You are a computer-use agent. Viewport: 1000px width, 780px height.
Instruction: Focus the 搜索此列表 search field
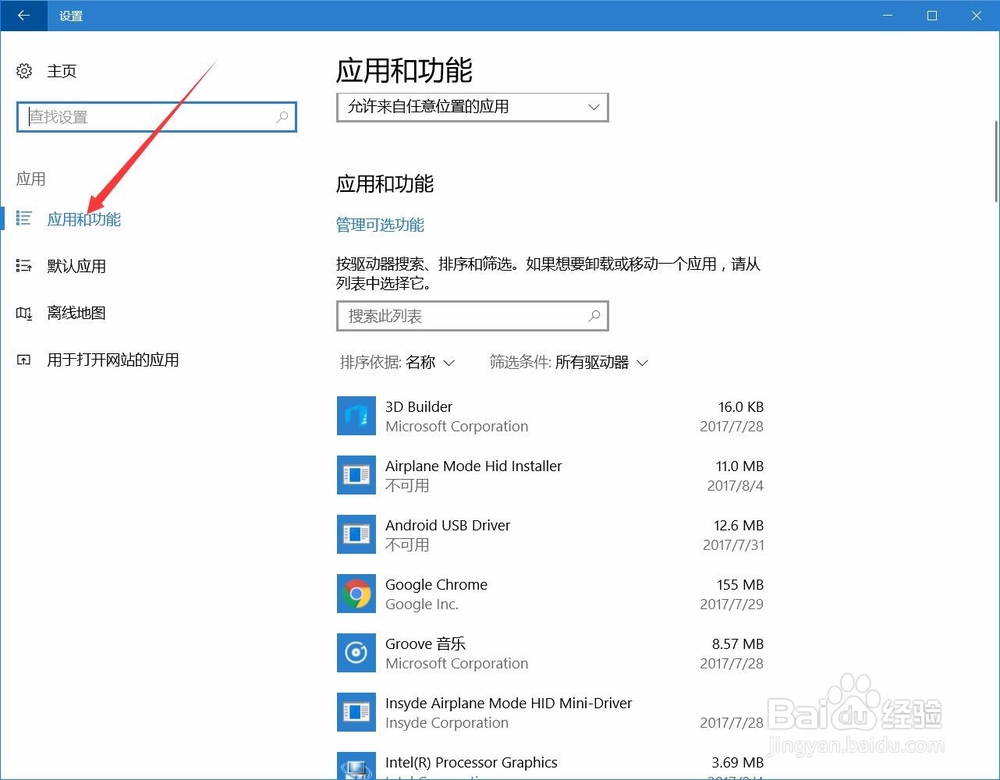[472, 316]
